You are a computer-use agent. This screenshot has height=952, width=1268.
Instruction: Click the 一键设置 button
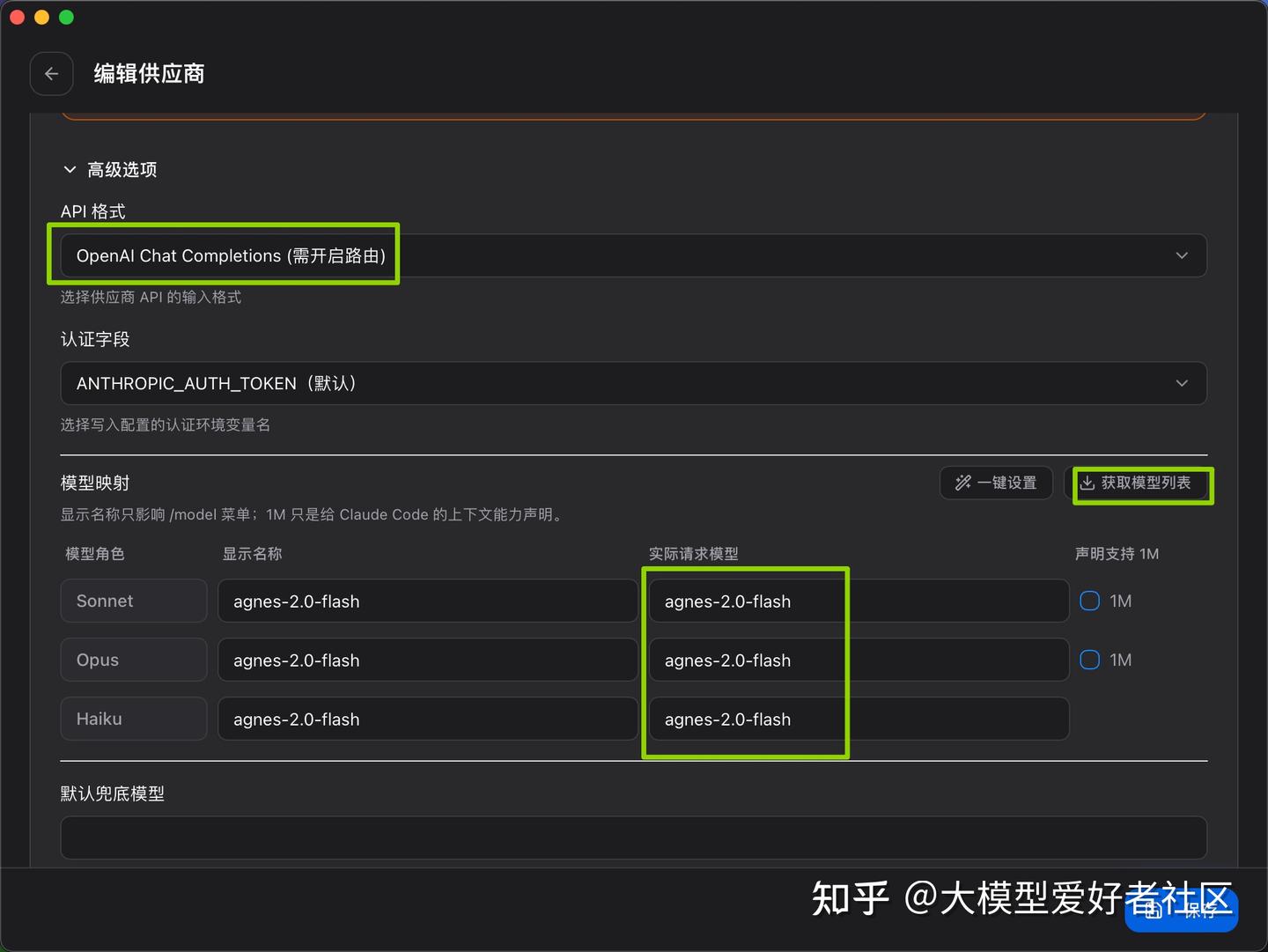(996, 483)
